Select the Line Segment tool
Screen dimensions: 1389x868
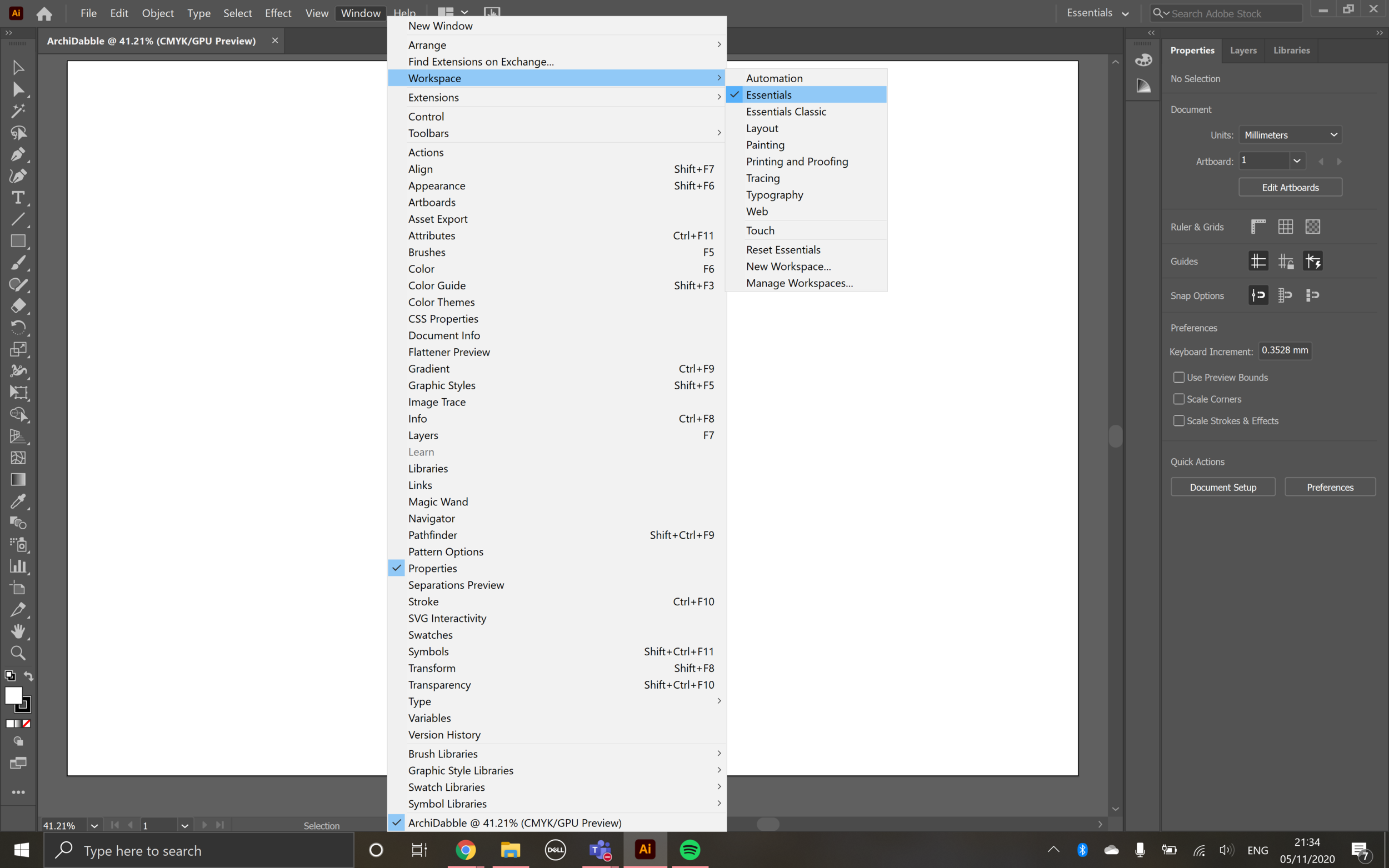[x=18, y=219]
